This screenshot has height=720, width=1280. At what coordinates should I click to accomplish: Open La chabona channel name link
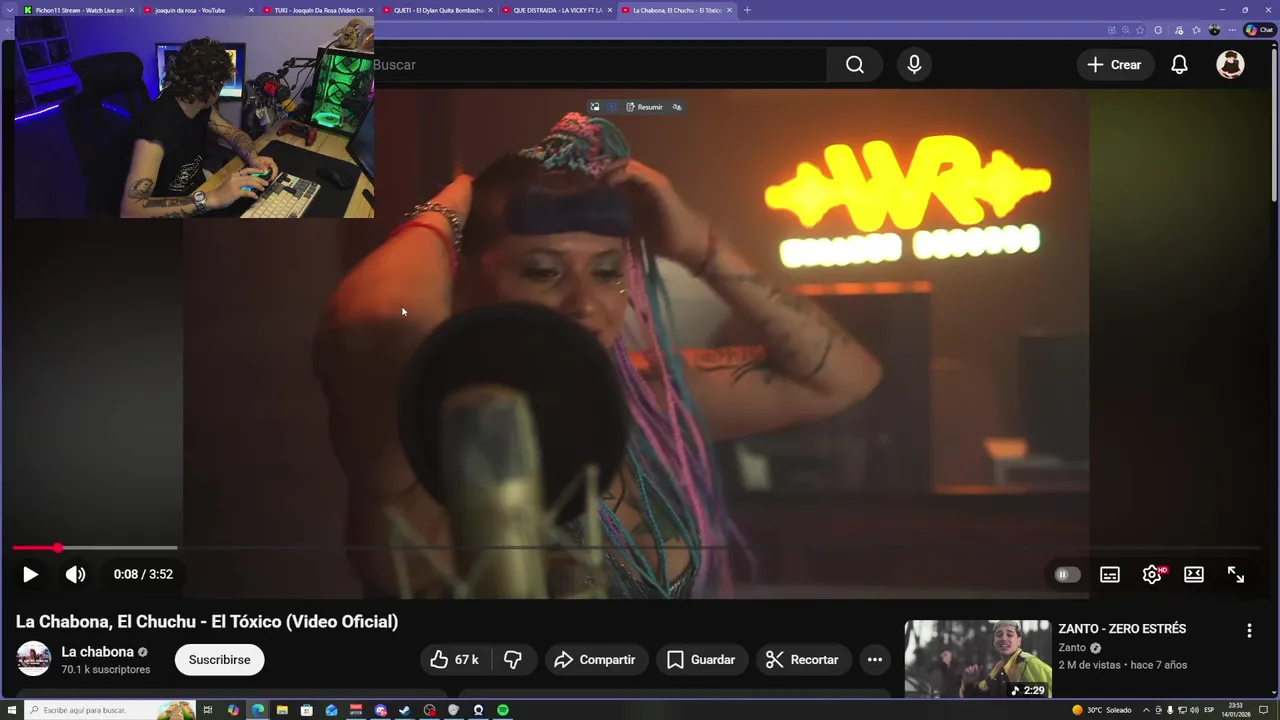click(97, 652)
